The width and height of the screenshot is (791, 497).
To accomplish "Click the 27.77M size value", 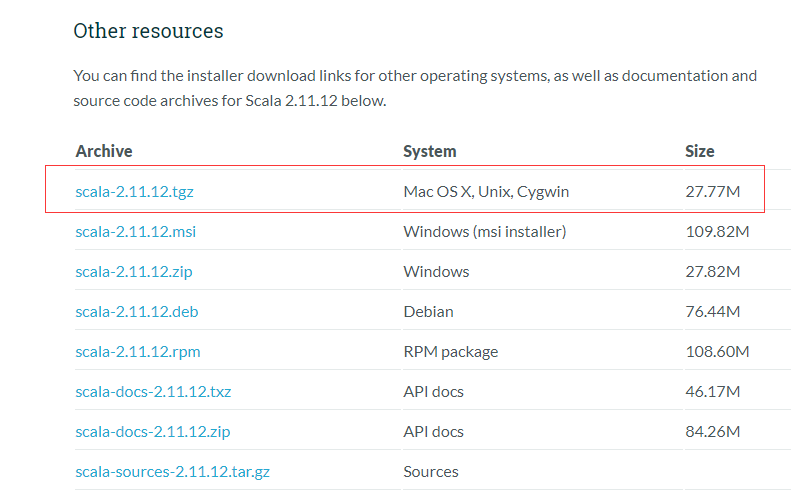I will [712, 191].
